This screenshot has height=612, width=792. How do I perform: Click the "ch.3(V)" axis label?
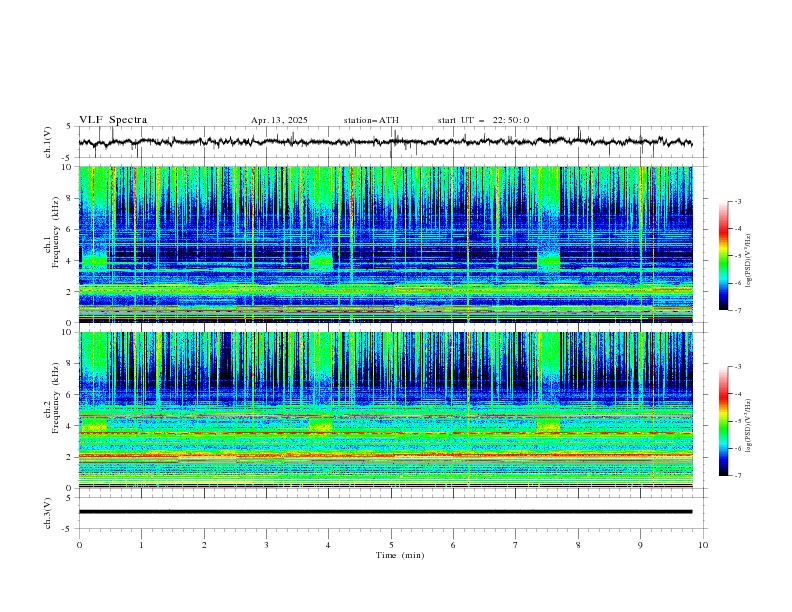48,513
